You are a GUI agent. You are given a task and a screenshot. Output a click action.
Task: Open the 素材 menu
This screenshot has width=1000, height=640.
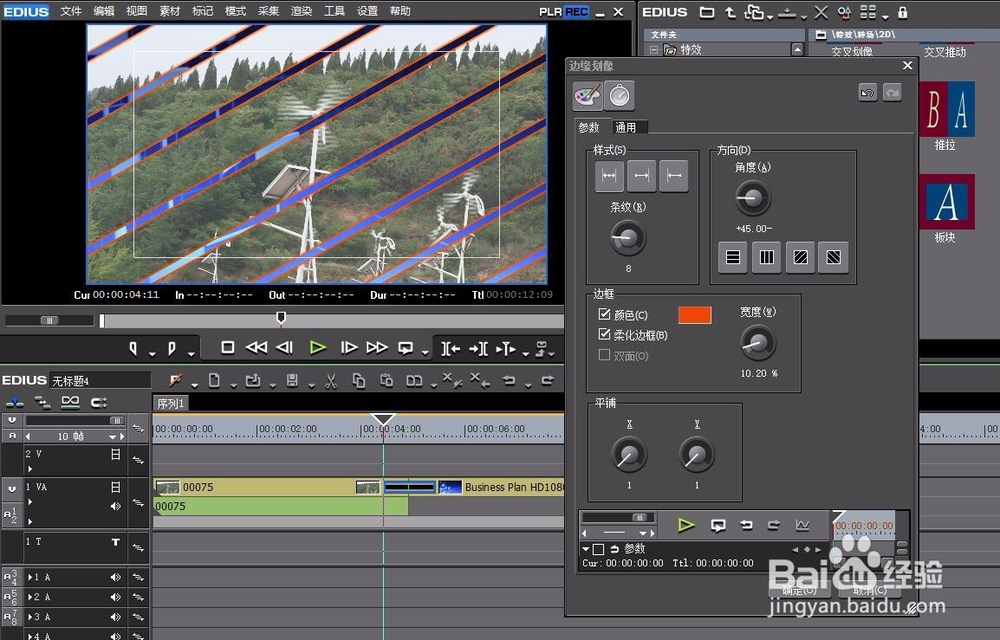(170, 11)
